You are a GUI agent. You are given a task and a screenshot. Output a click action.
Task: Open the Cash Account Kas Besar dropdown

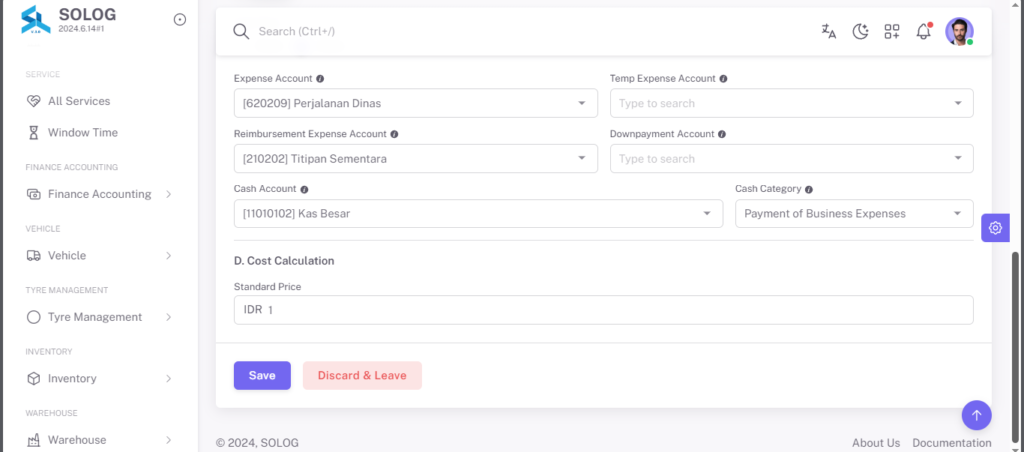click(478, 214)
